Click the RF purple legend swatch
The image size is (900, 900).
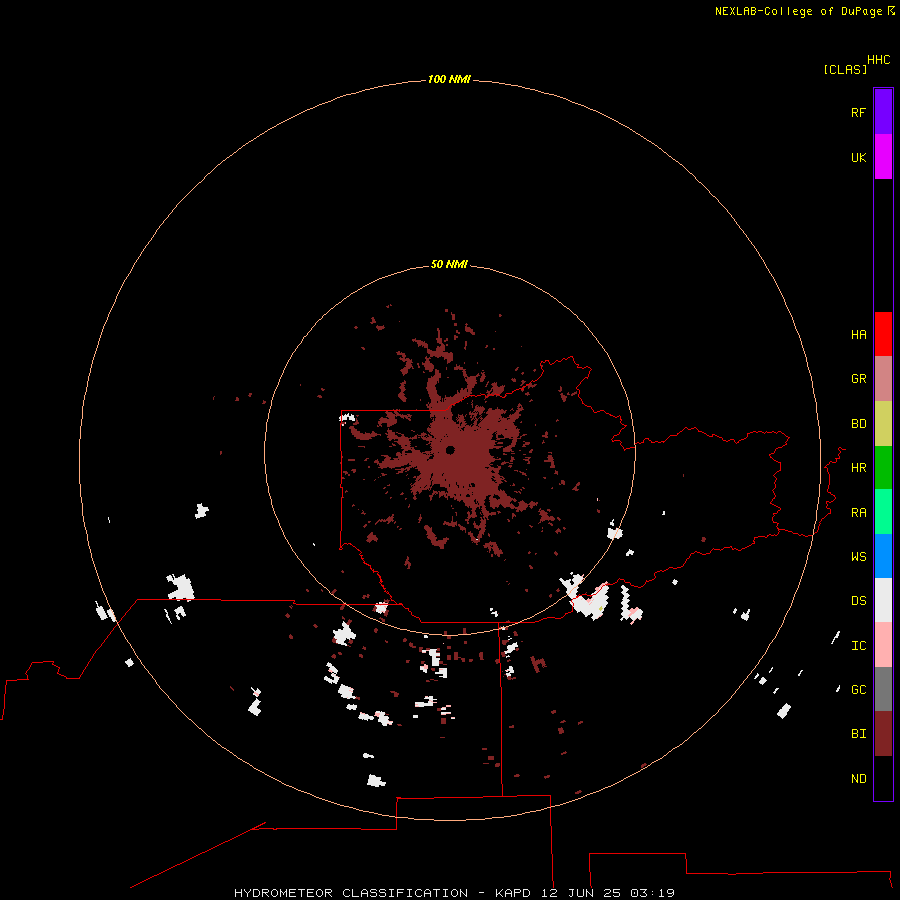(x=883, y=112)
